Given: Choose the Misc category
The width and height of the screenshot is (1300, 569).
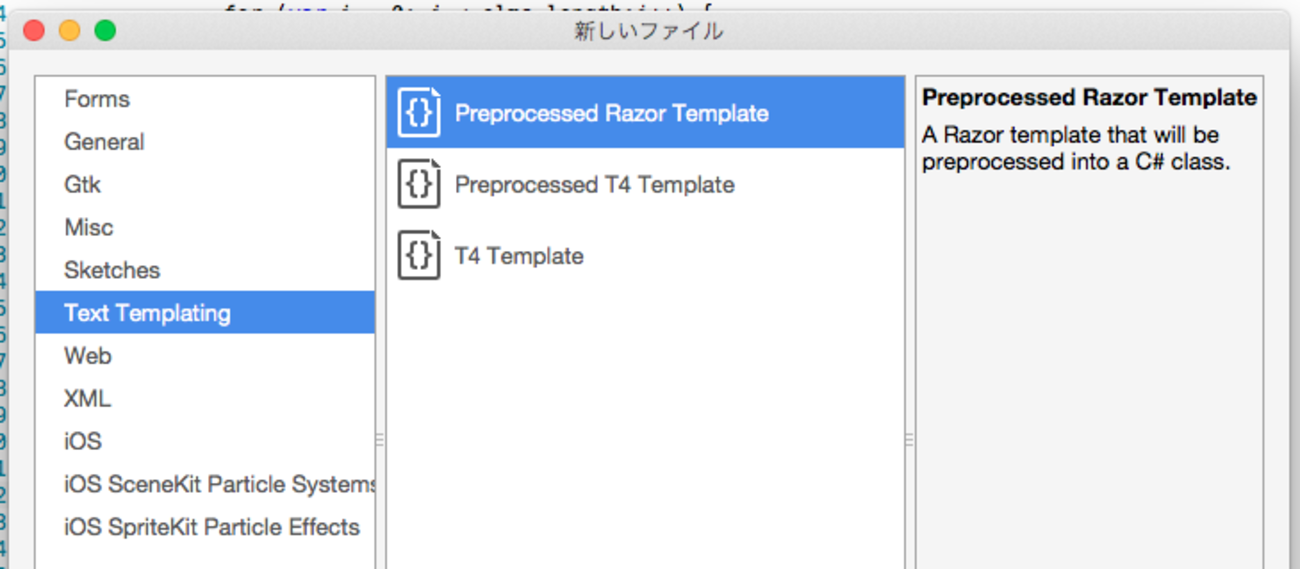Looking at the screenshot, I should coord(89,227).
